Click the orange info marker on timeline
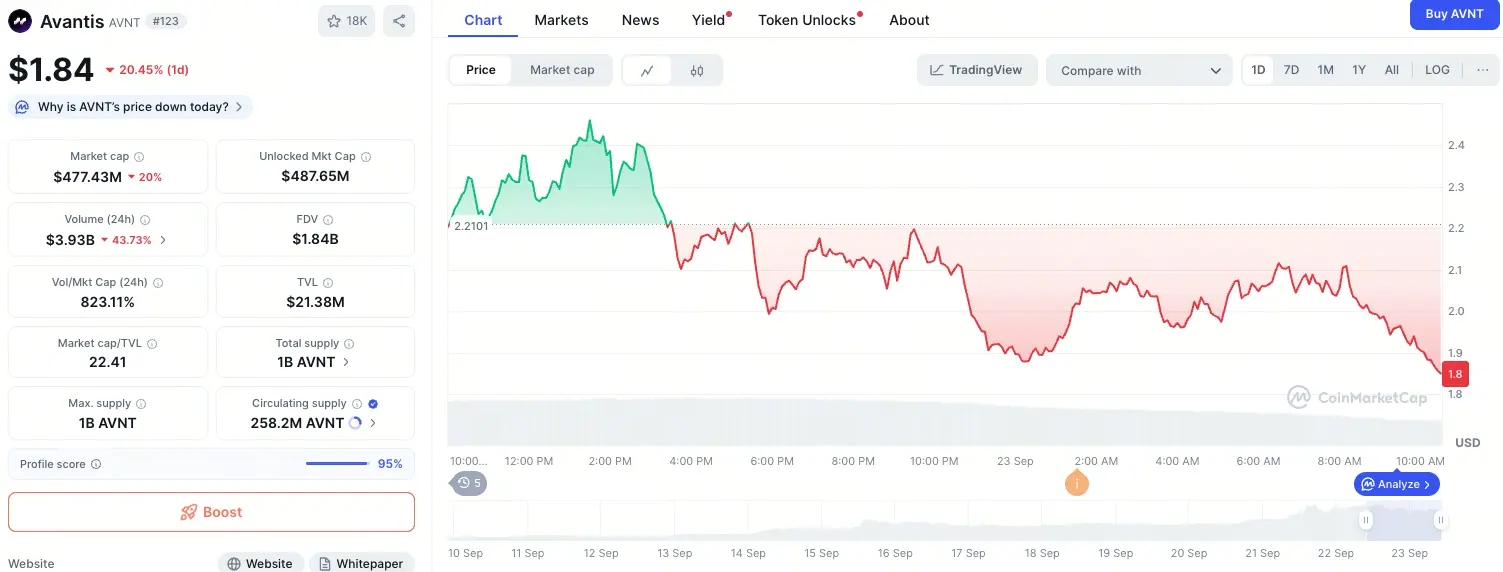1503x572 pixels. point(1077,483)
